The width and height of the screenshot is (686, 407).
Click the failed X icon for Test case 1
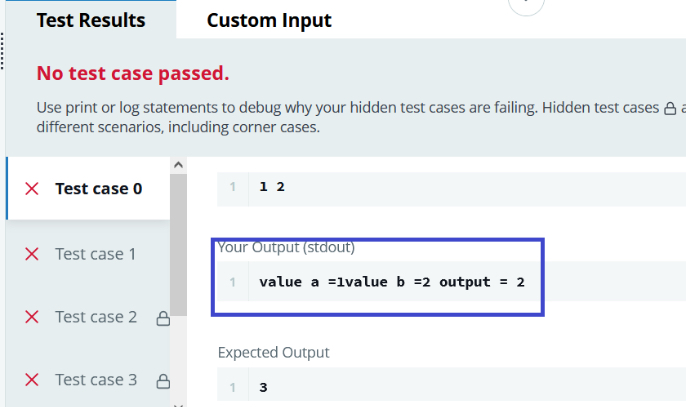(32, 254)
